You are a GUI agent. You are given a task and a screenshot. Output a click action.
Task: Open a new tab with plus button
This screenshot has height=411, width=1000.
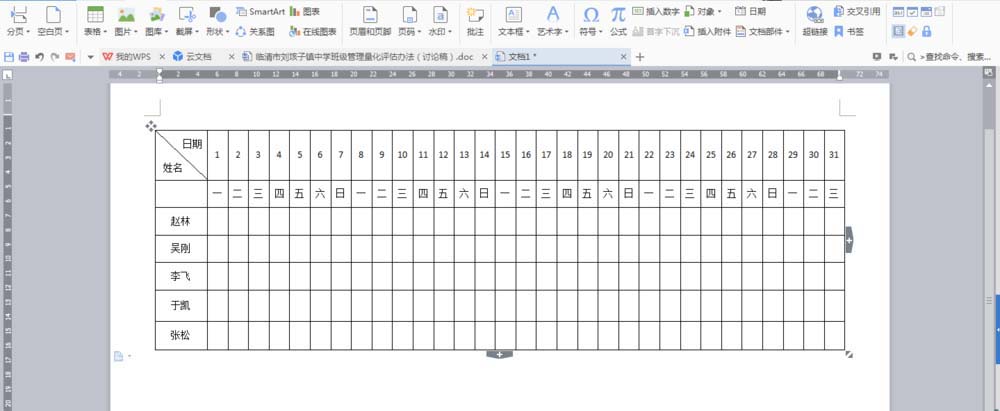point(640,57)
